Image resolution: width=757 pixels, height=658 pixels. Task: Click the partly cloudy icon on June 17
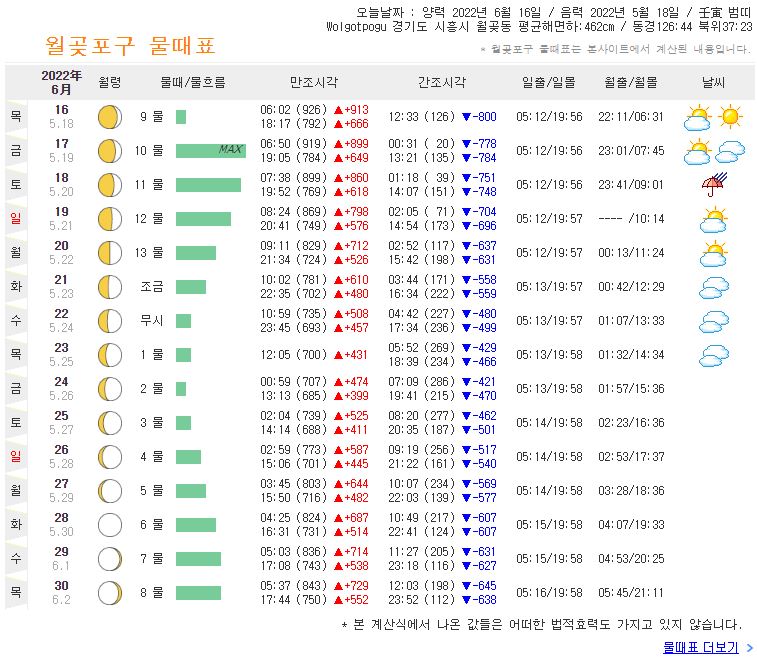point(697,152)
